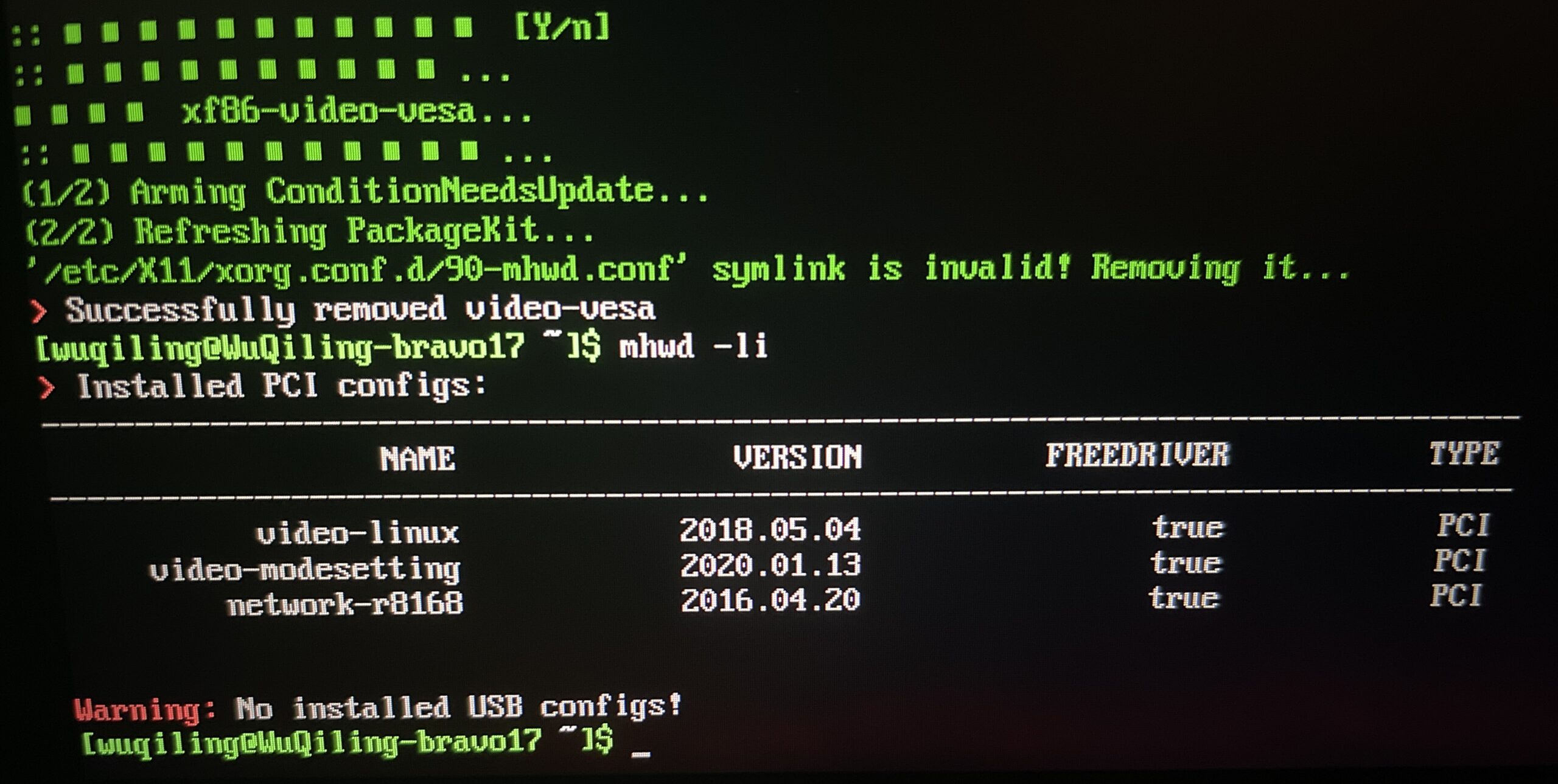
Task: Click the '[Y/n]' prompt text
Action: point(562,27)
